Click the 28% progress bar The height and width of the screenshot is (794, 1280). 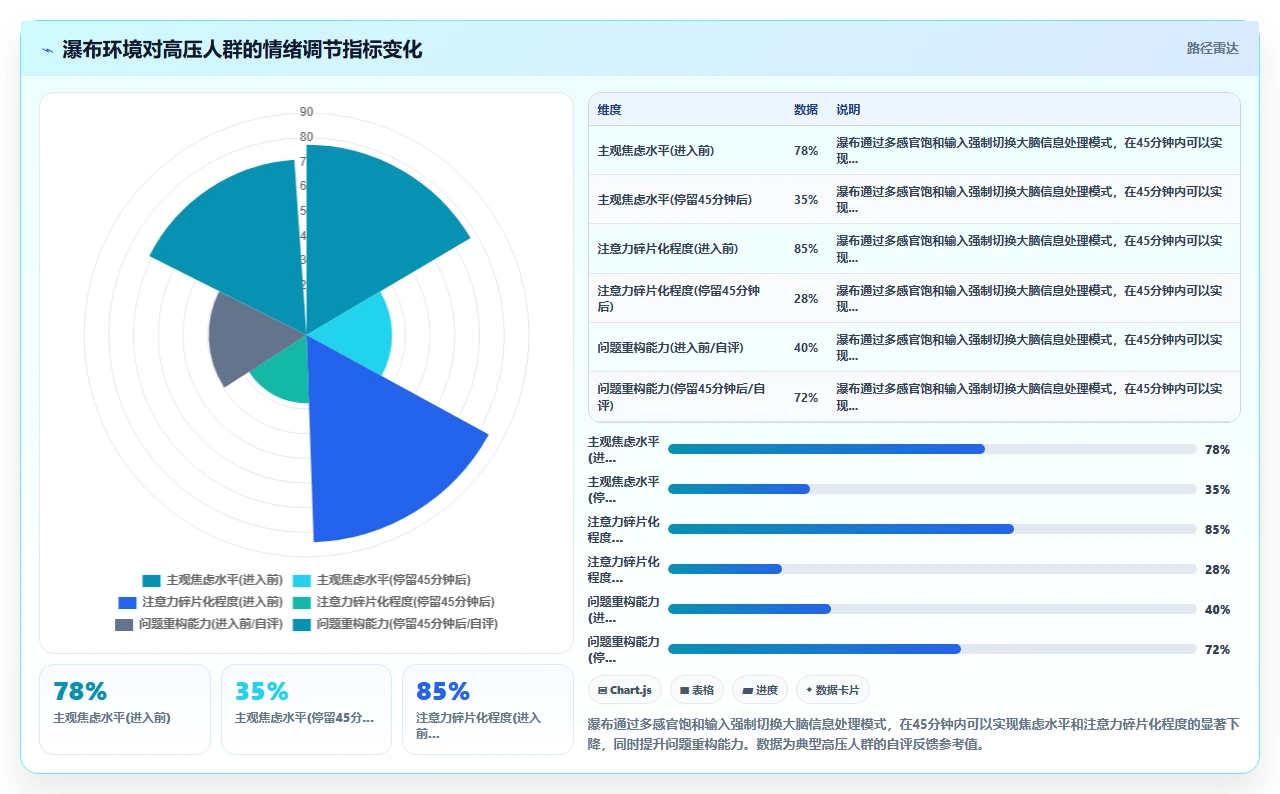point(932,569)
